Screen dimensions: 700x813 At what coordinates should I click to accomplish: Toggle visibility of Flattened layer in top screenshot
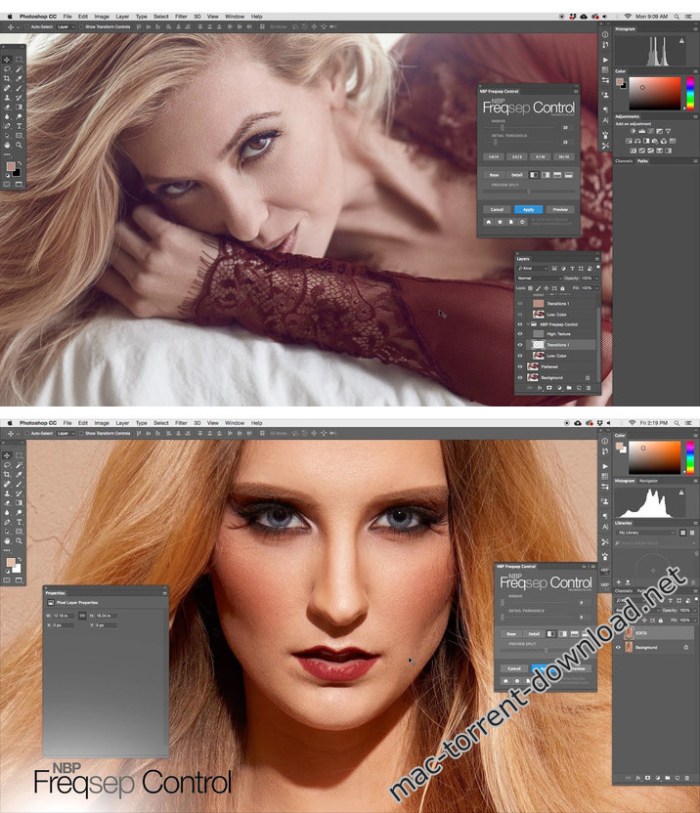(x=520, y=367)
